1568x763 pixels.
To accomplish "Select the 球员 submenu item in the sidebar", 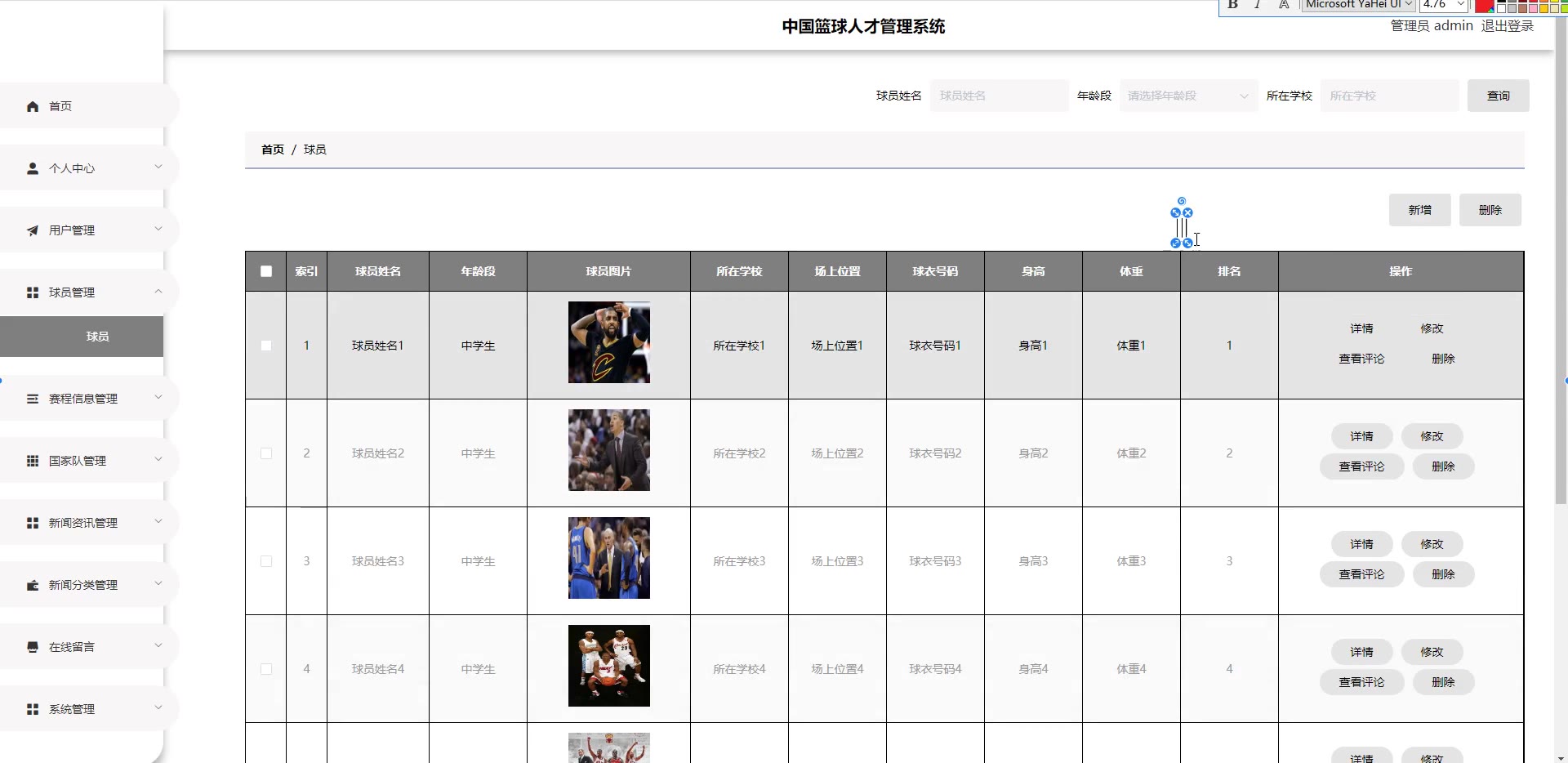I will (x=82, y=337).
